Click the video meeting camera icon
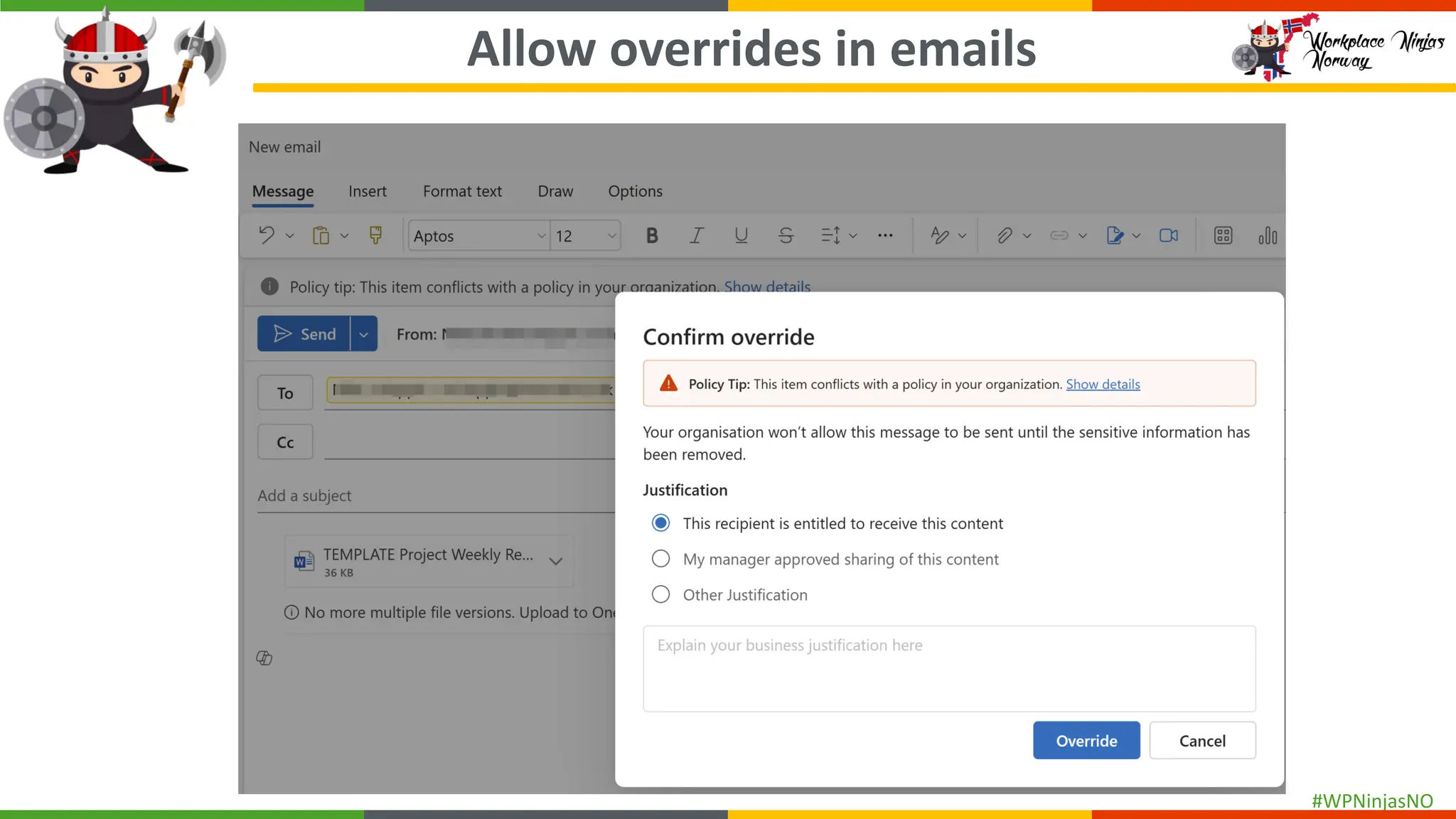1456x819 pixels. coord(1168,235)
